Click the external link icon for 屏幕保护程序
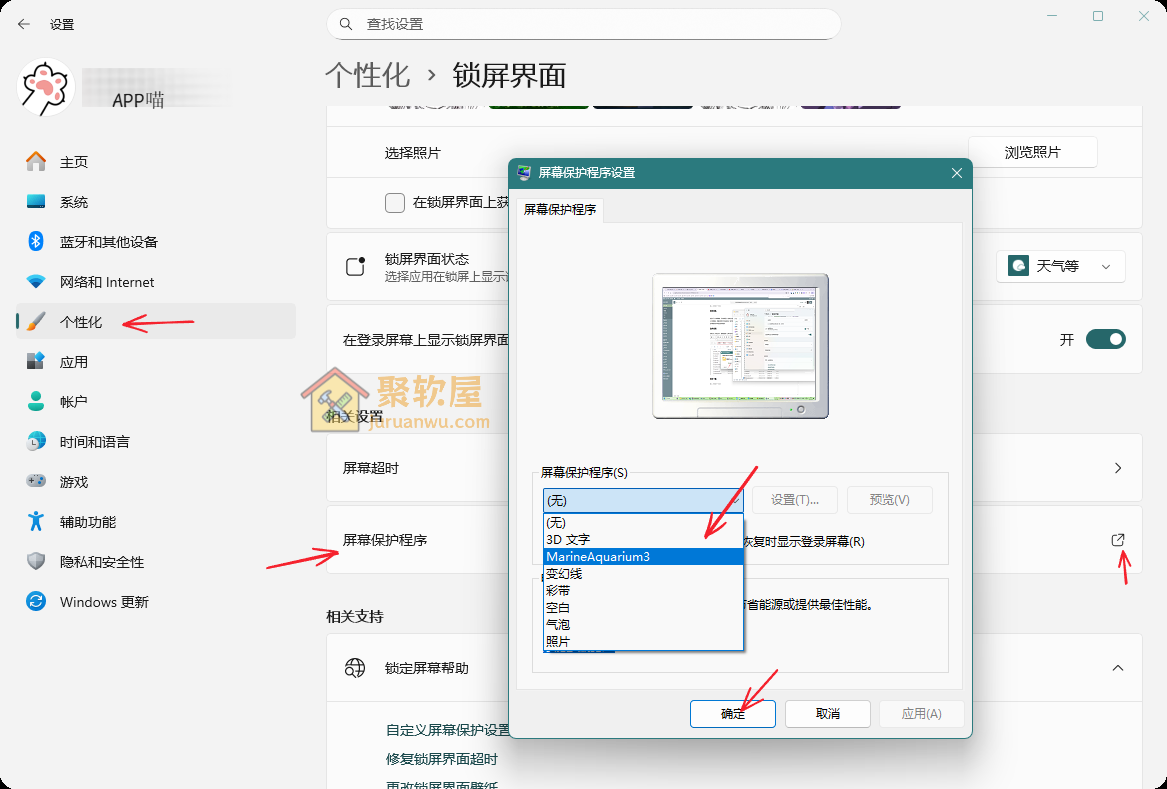This screenshot has width=1167, height=789. [x=1118, y=540]
